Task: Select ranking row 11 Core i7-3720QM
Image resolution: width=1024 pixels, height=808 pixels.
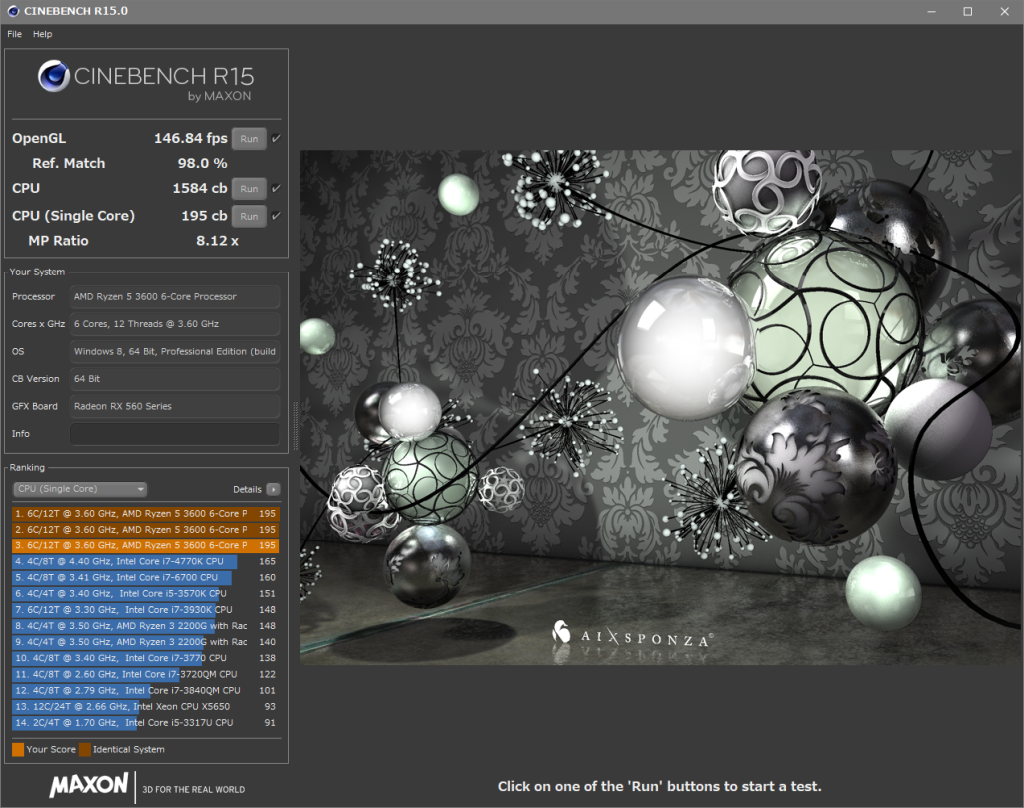Action: tap(146, 674)
